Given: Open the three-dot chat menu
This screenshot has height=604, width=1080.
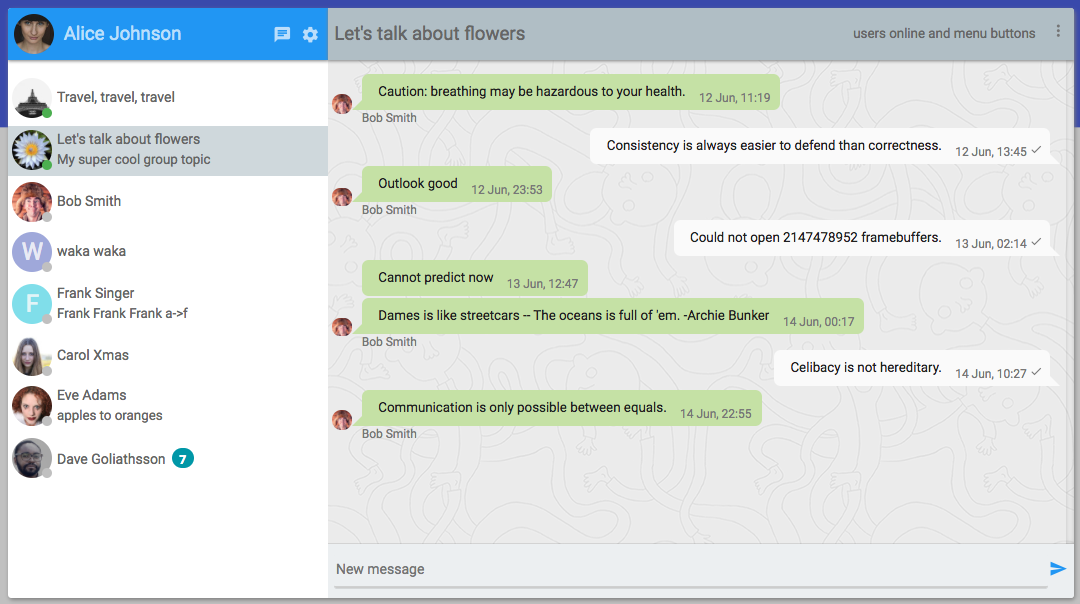Looking at the screenshot, I should pos(1058,32).
